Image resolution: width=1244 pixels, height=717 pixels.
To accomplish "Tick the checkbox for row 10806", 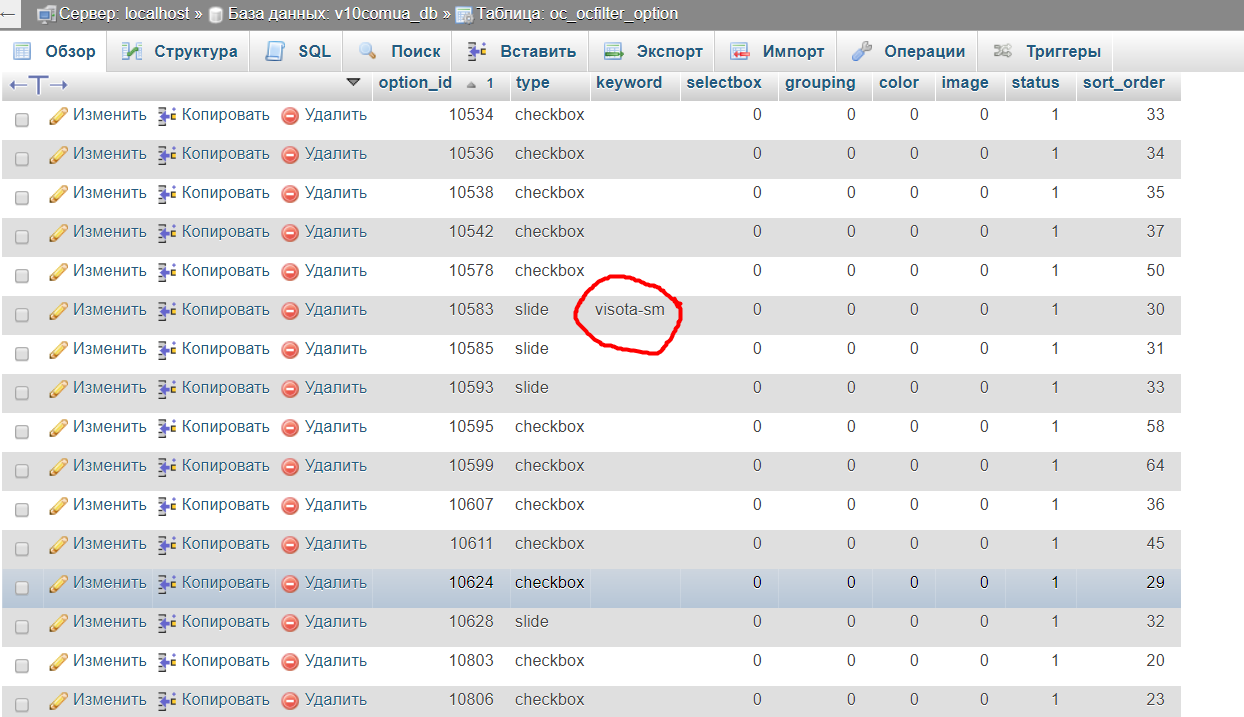I will pyautogui.click(x=22, y=705).
